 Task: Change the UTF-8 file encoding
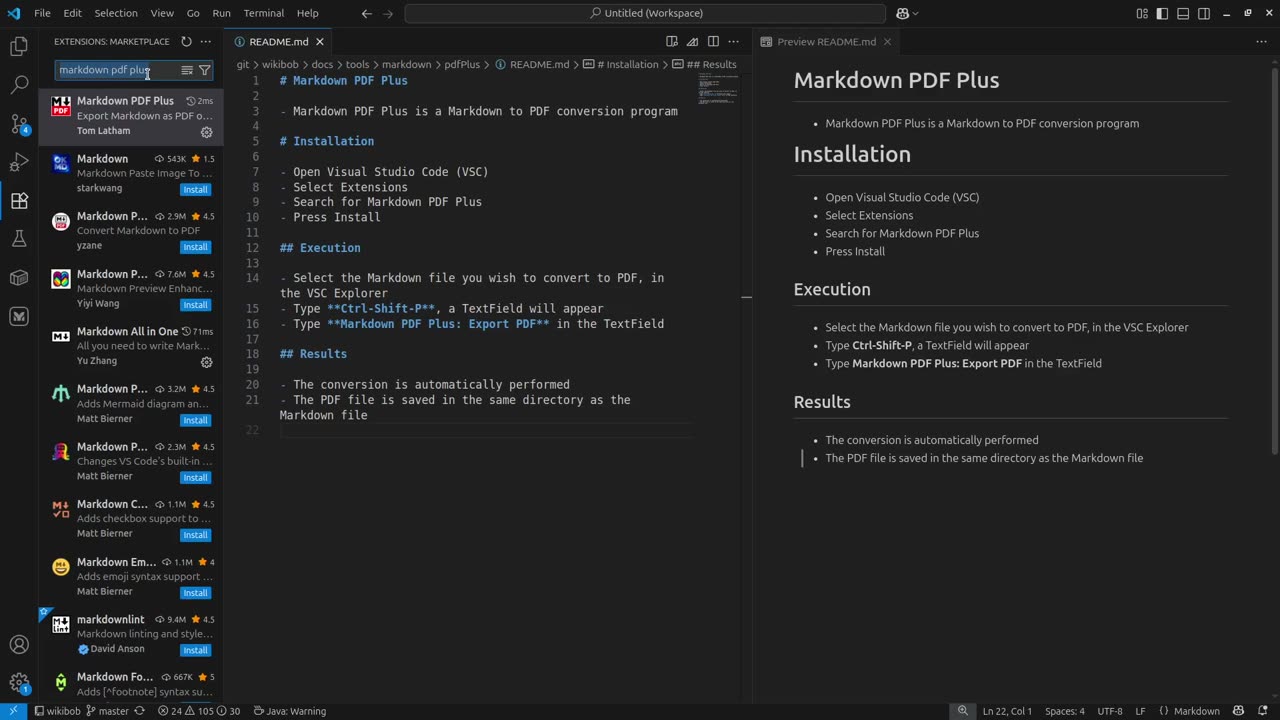point(1110,711)
